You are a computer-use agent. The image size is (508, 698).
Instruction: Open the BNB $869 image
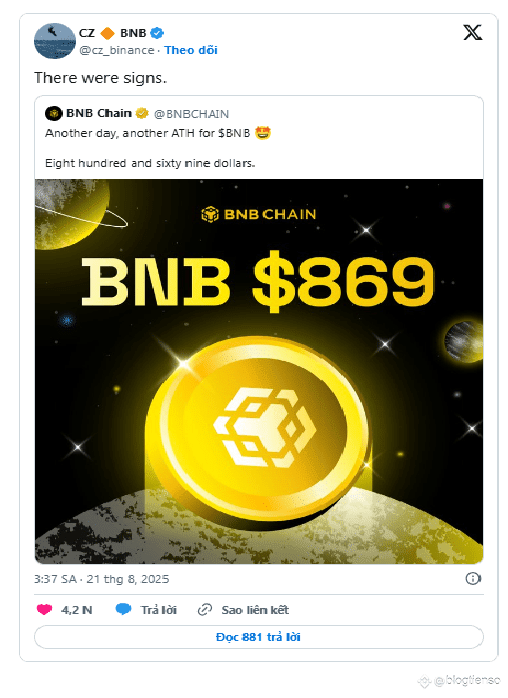[x=259, y=371]
